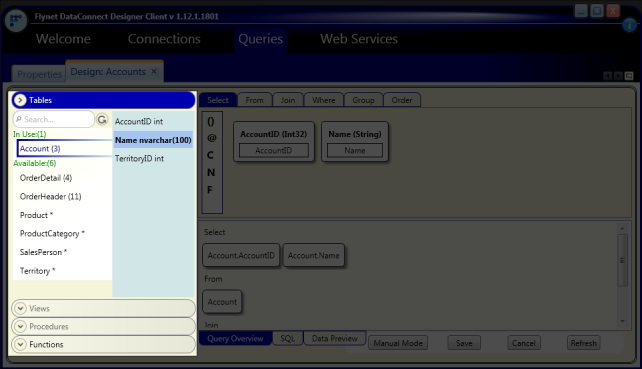Select the OrderHeader (11) table

point(50,197)
